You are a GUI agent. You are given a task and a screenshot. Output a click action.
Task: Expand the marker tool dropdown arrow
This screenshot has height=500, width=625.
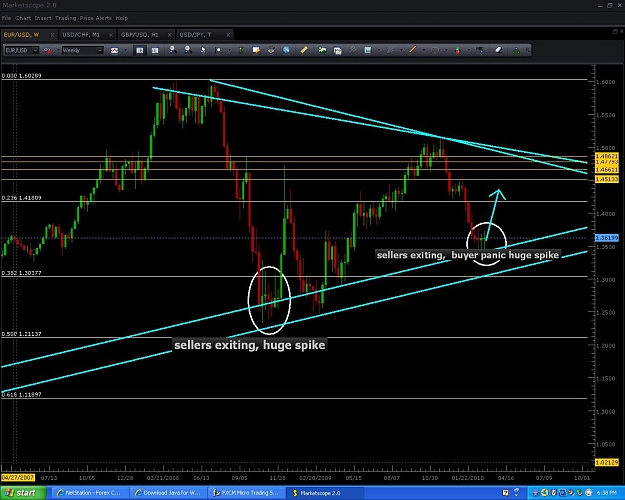pos(230,50)
